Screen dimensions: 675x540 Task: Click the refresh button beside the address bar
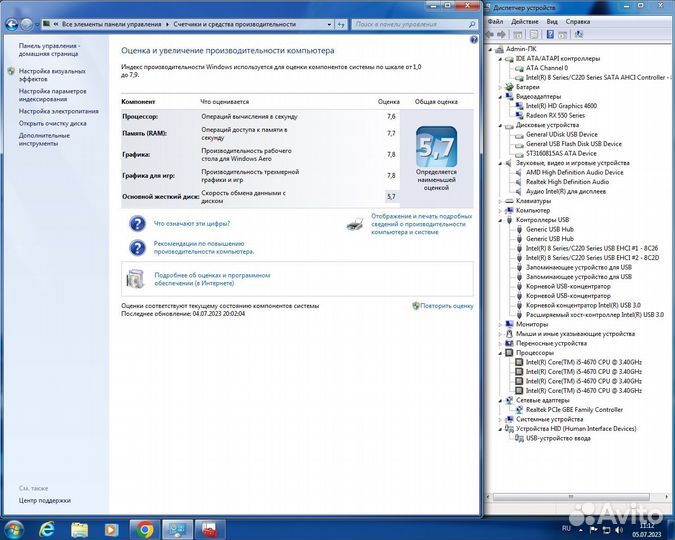pyautogui.click(x=341, y=25)
